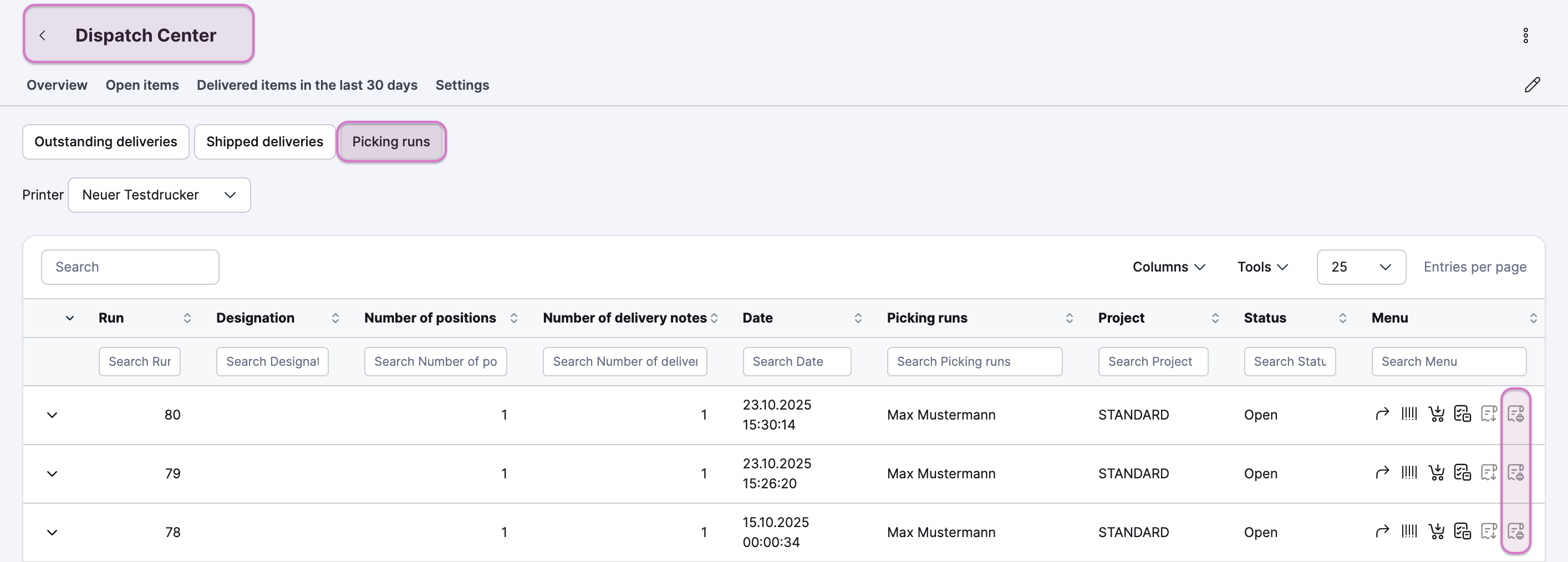Open the Columns dropdown

(1168, 267)
